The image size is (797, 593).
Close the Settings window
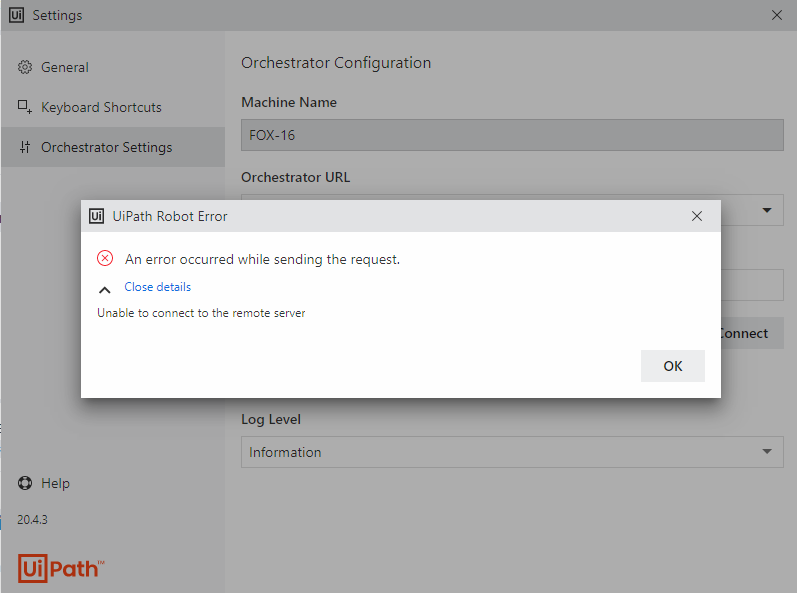[x=777, y=15]
